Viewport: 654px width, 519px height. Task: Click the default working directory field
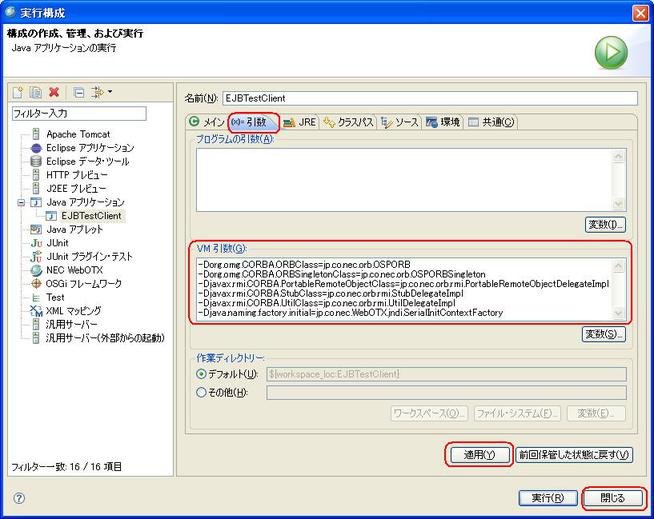446,374
